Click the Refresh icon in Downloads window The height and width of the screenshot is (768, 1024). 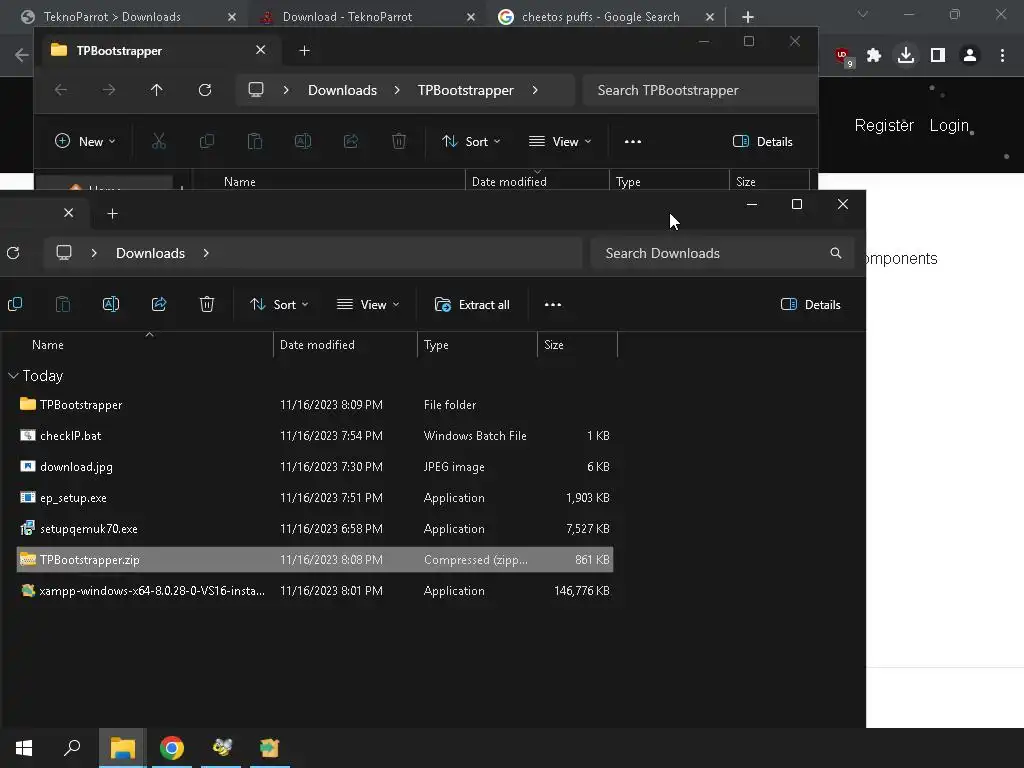tap(13, 253)
